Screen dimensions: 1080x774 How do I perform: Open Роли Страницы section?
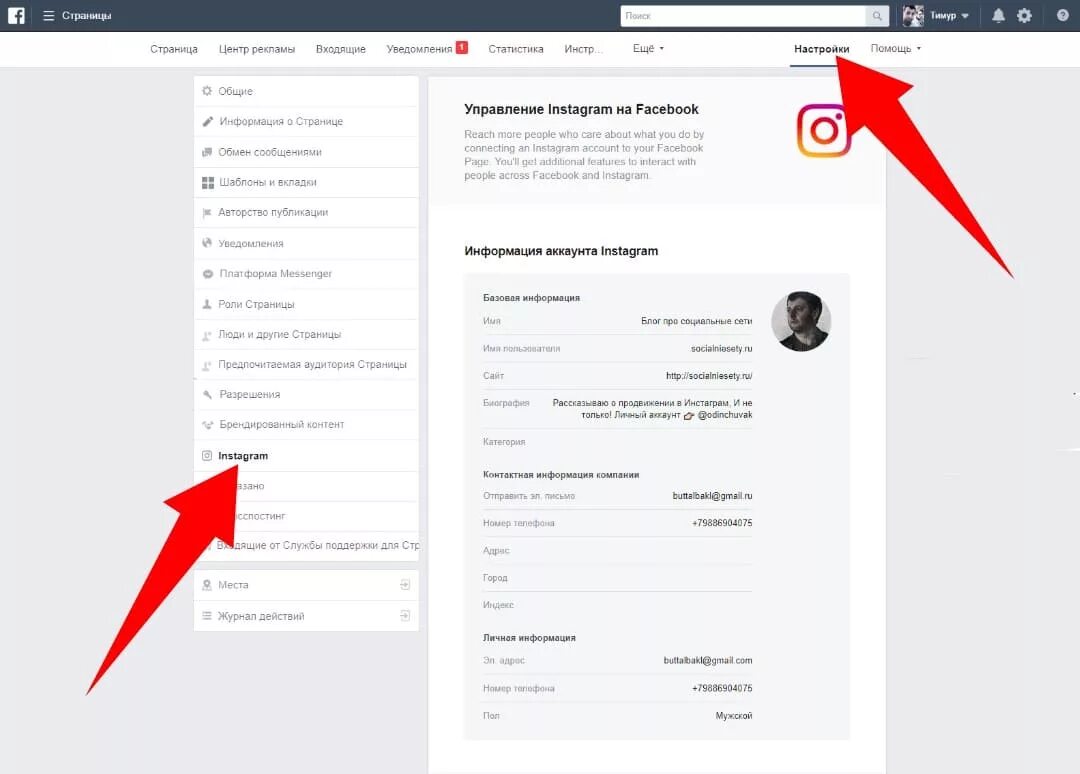coord(307,304)
